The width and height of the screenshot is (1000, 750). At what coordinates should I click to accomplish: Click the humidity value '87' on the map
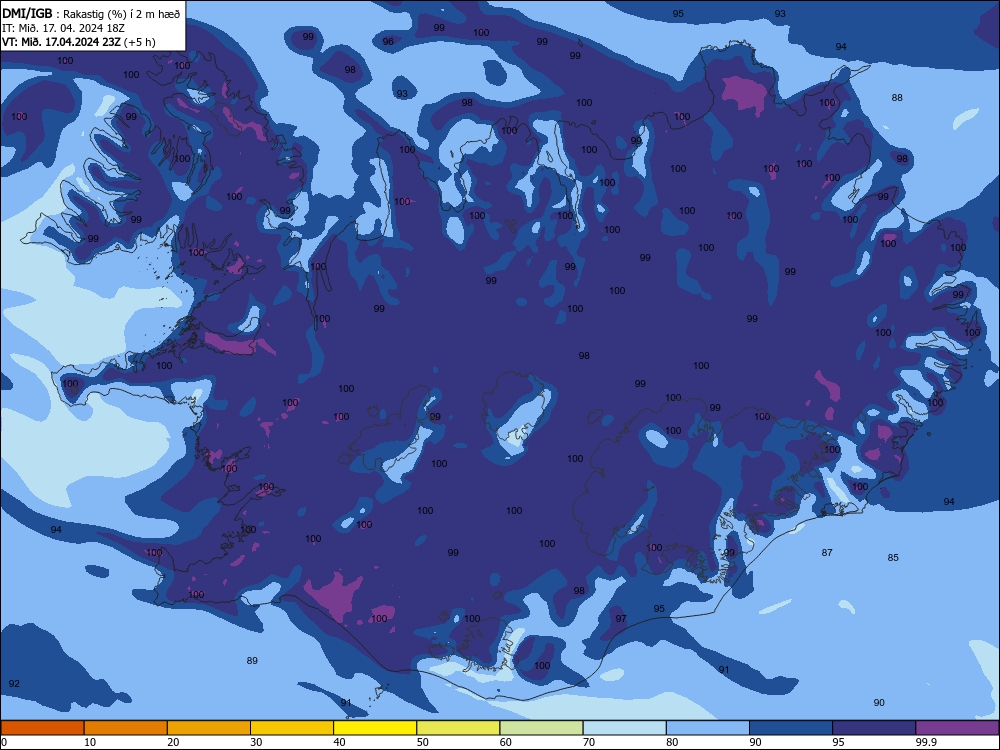[x=827, y=552]
